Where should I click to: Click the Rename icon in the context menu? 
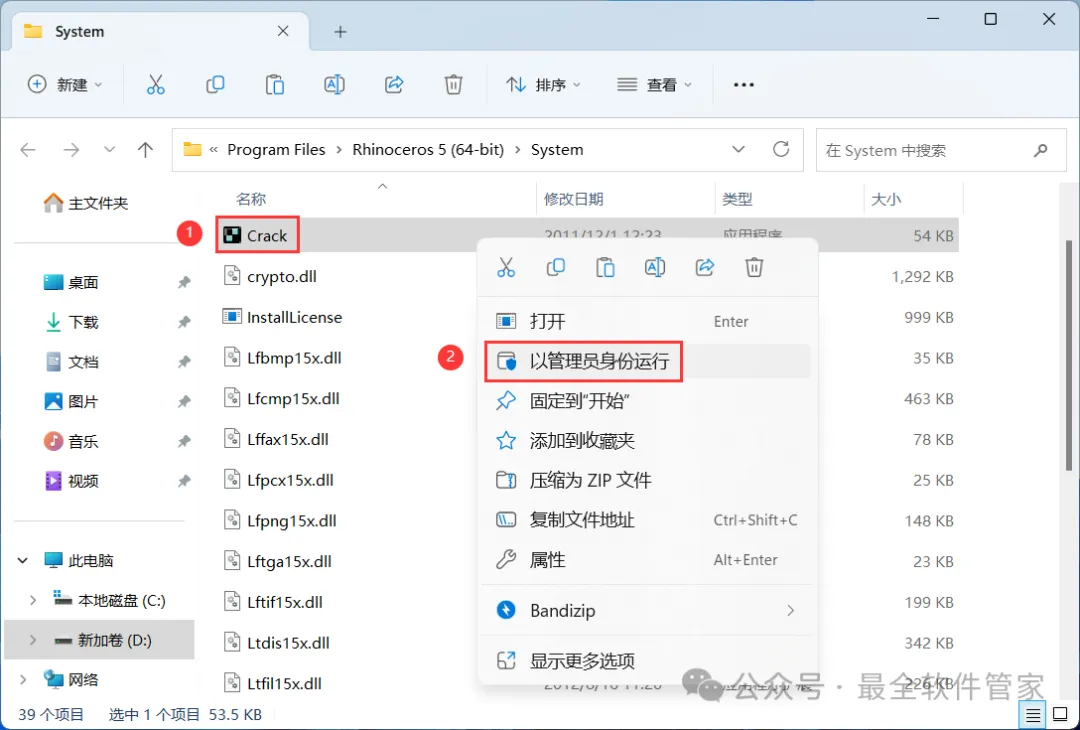click(x=655, y=267)
